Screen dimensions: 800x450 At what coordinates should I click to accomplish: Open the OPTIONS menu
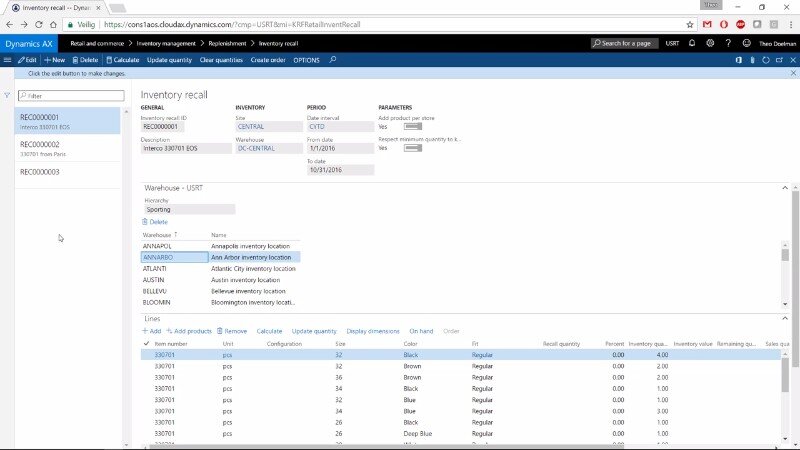tap(306, 60)
